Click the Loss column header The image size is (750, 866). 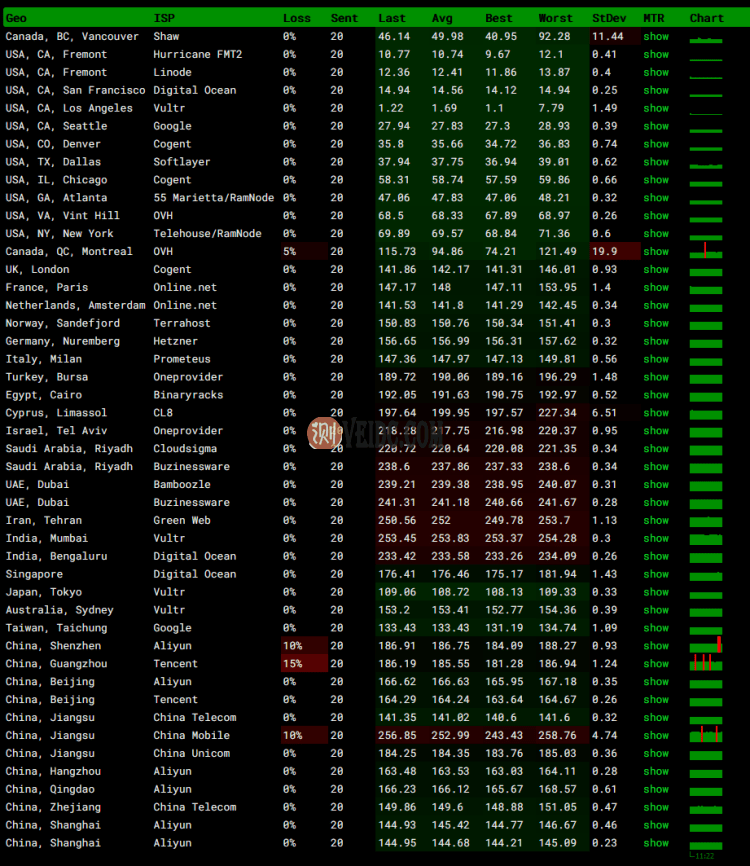point(297,18)
